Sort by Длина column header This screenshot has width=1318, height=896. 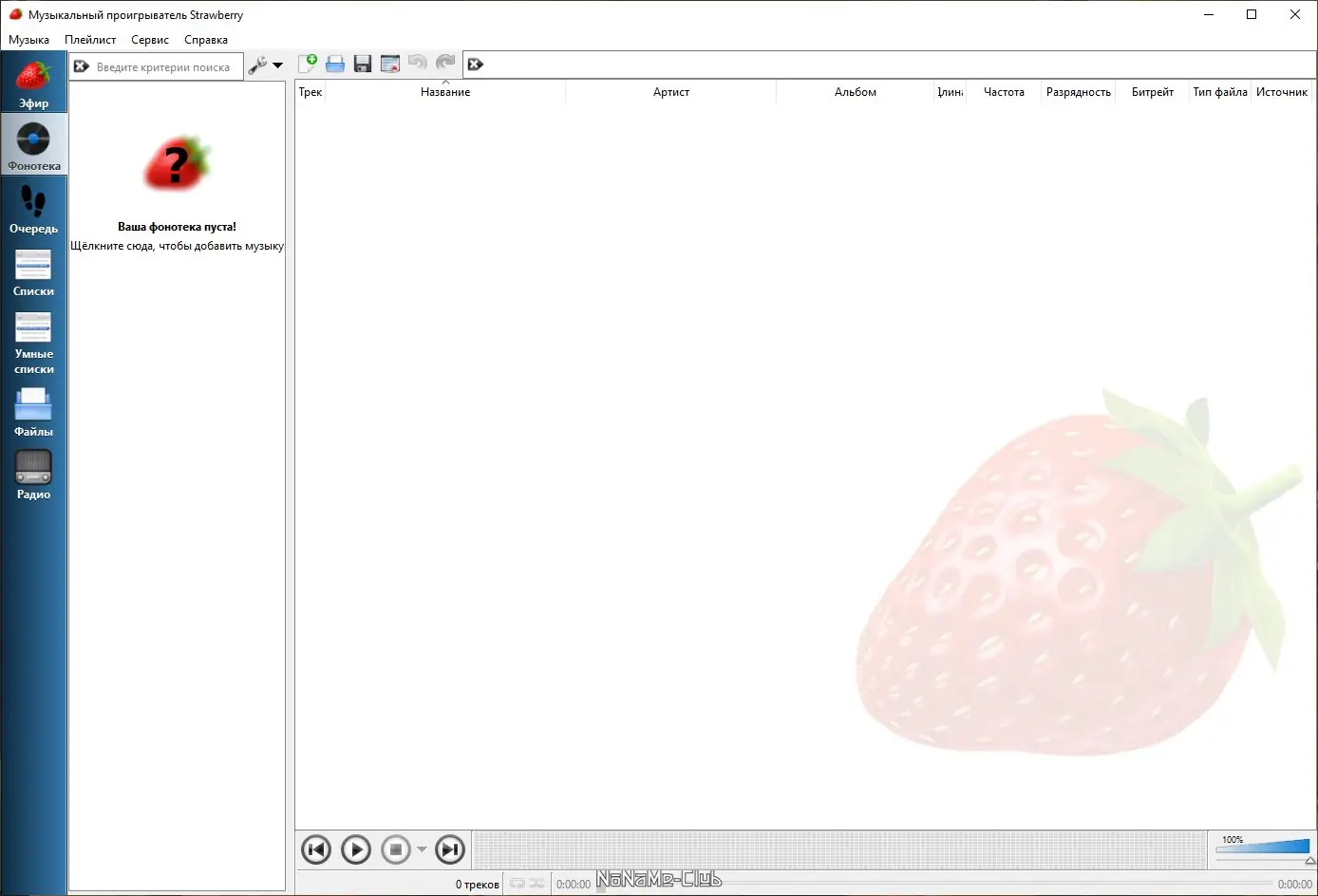(951, 92)
